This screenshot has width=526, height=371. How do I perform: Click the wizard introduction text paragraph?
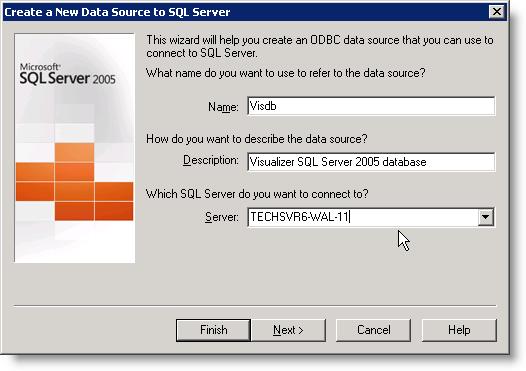(x=320, y=46)
